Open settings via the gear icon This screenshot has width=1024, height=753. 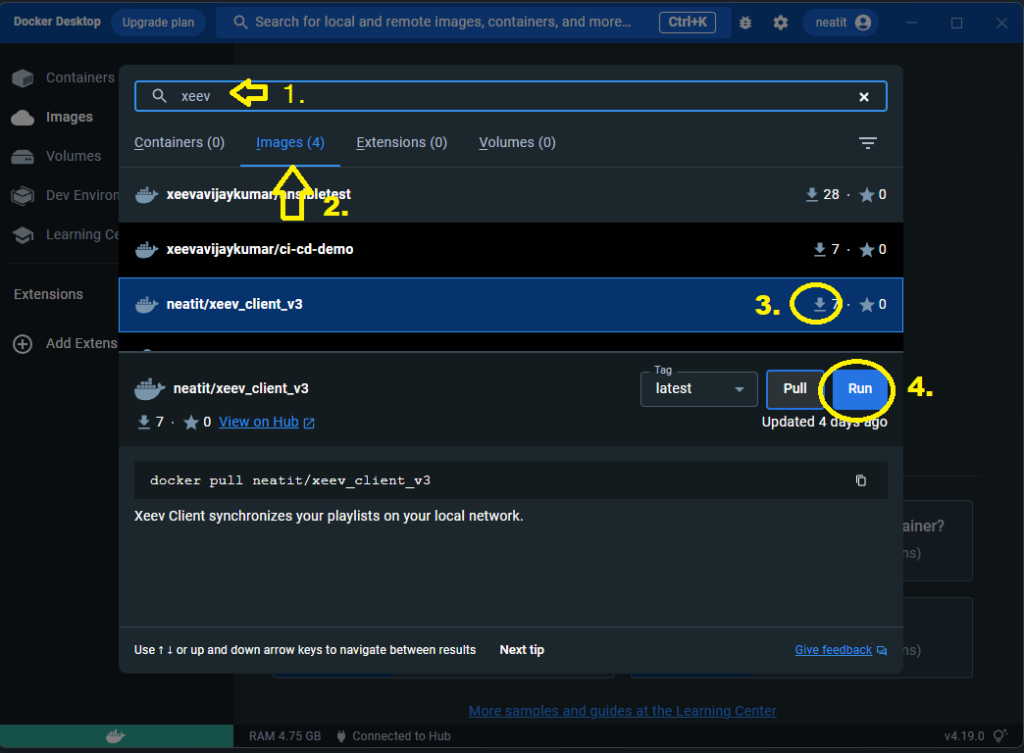click(x=781, y=22)
